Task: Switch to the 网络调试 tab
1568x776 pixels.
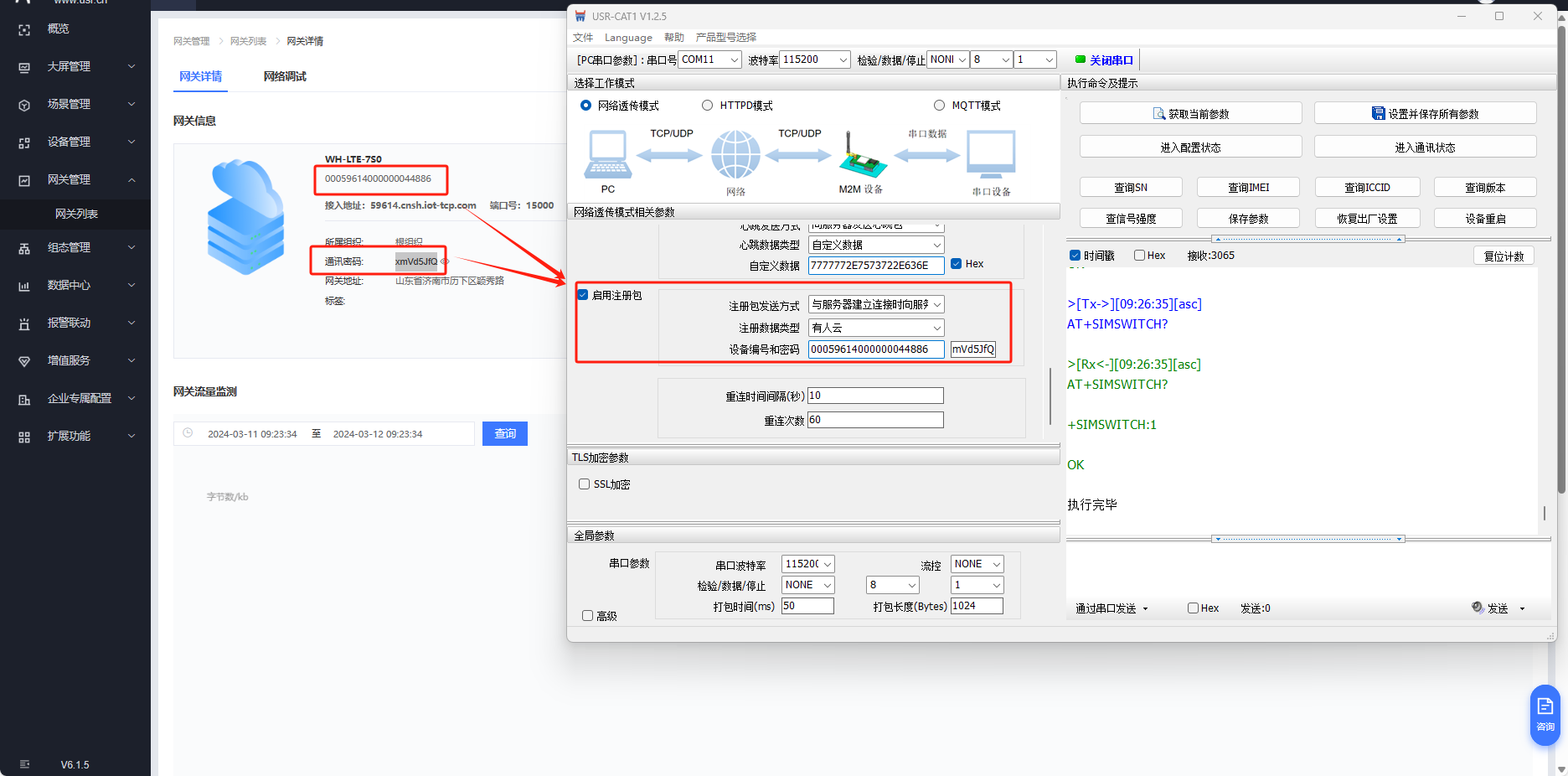Action: 285,76
